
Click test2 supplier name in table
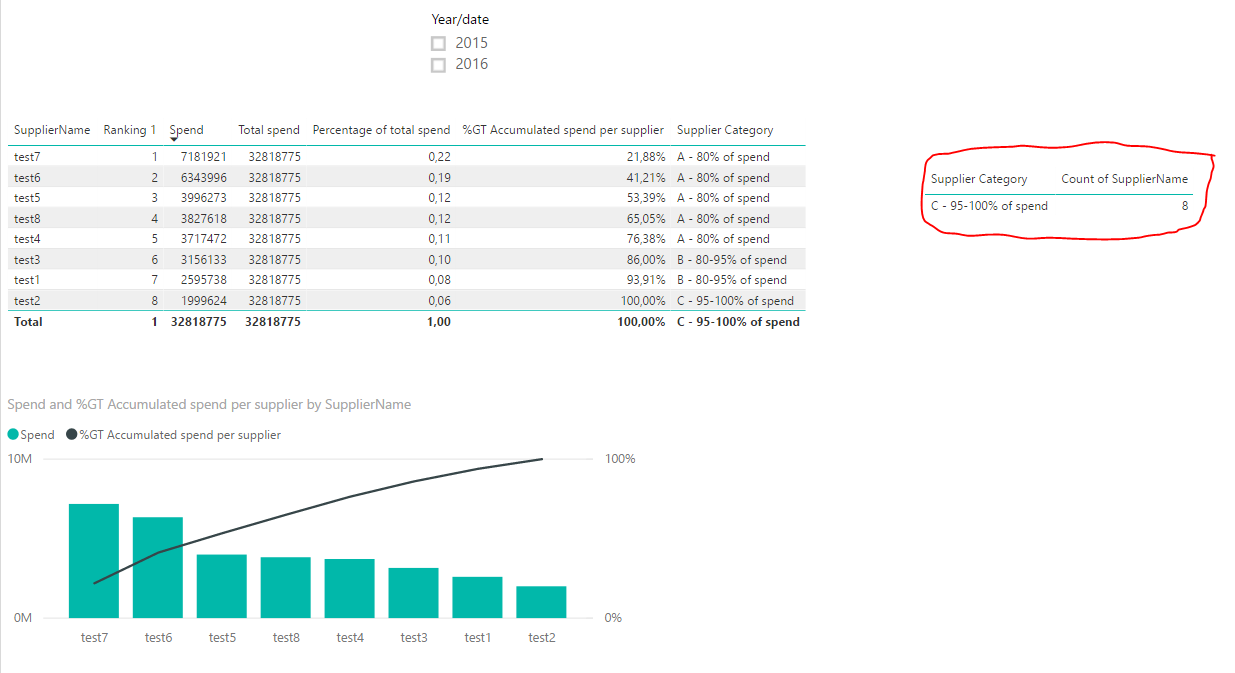[x=27, y=300]
